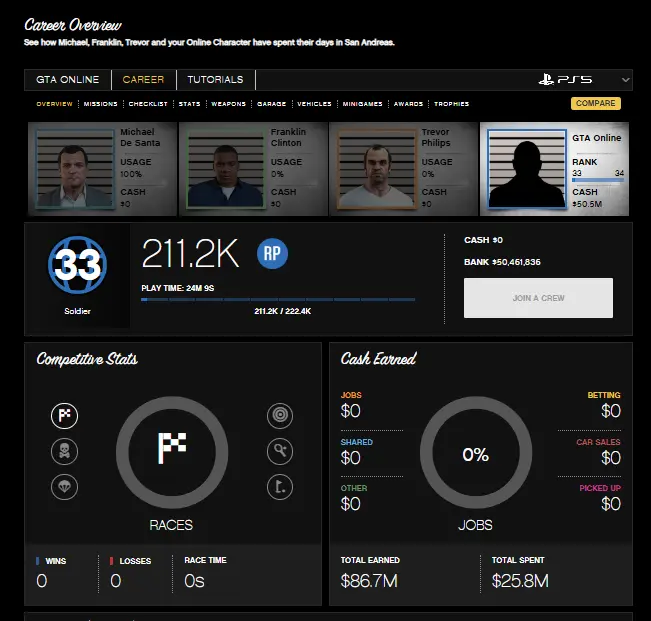
Task: Go to the Weapons section
Action: [228, 104]
